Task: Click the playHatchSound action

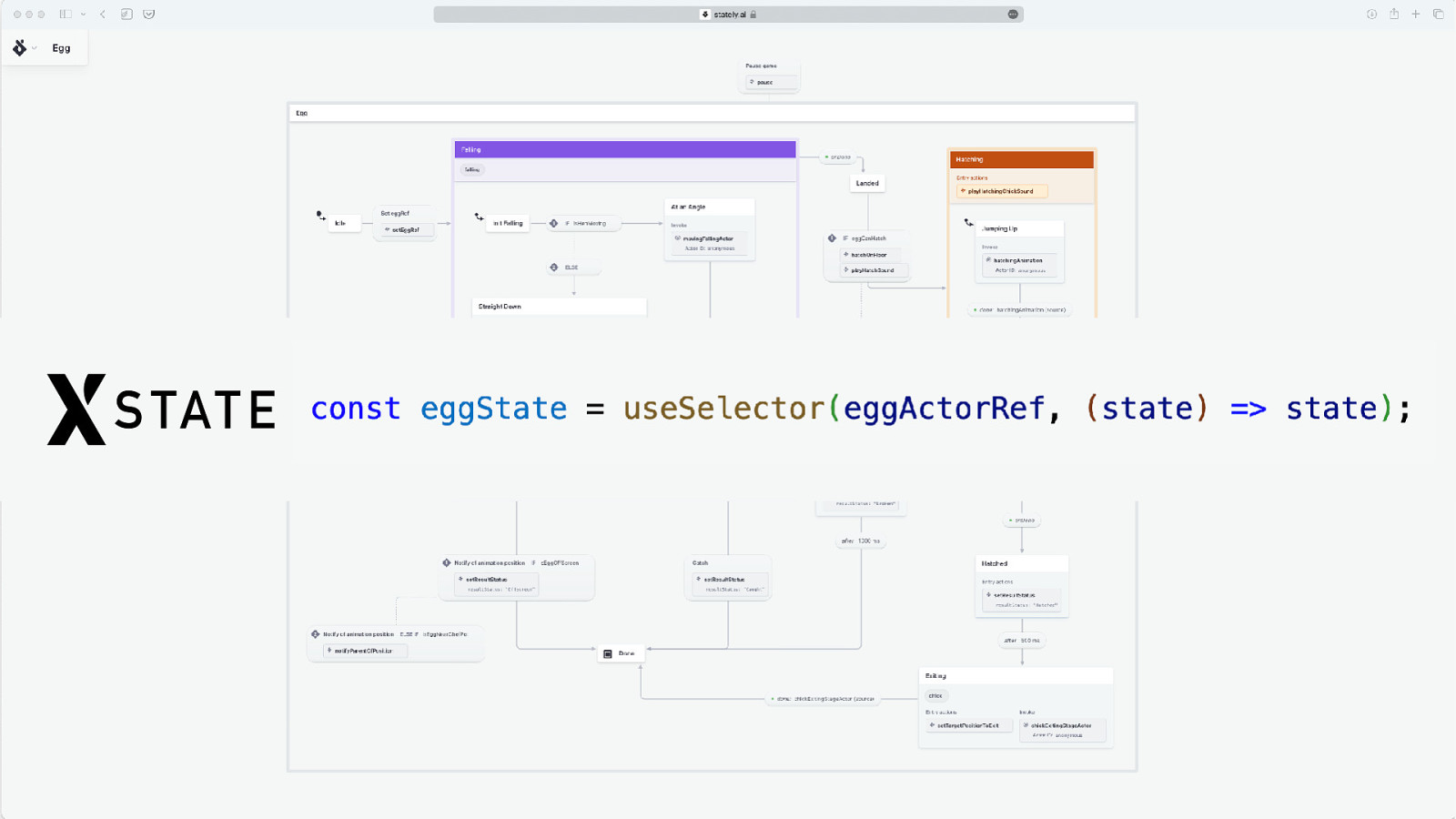Action: [873, 270]
